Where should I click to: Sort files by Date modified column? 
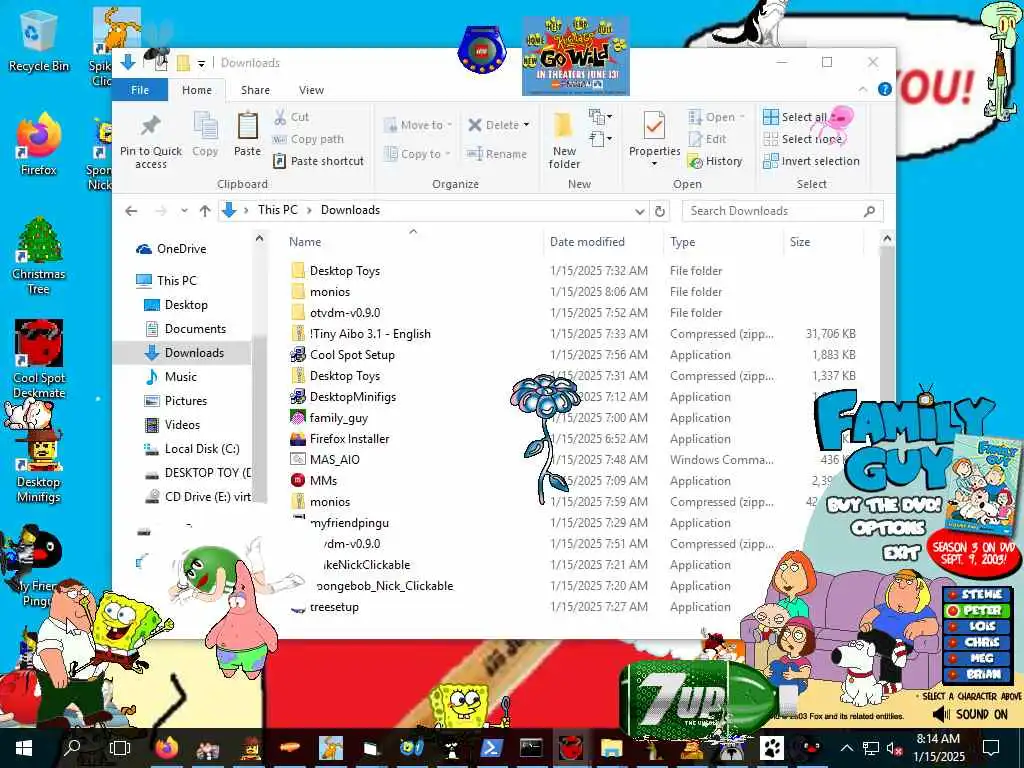pos(587,242)
